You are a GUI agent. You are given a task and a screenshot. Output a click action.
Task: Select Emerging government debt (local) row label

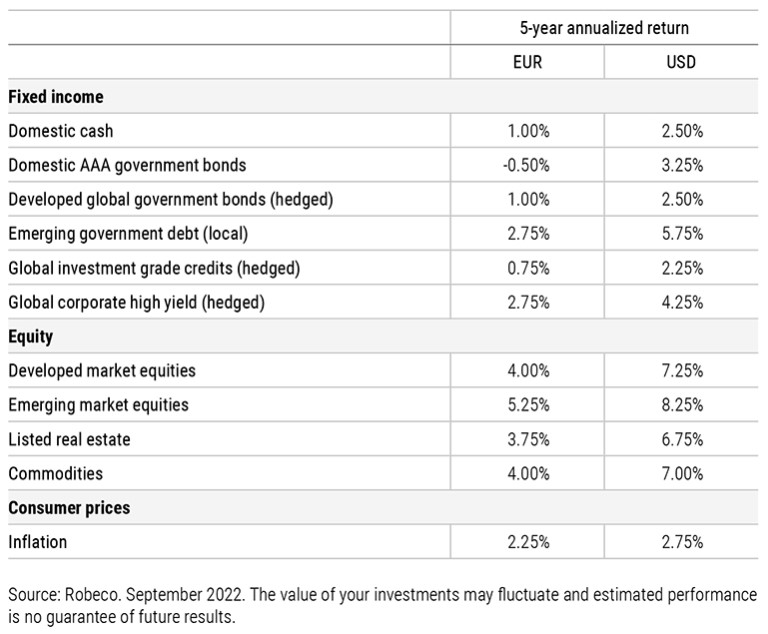pyautogui.click(x=128, y=234)
